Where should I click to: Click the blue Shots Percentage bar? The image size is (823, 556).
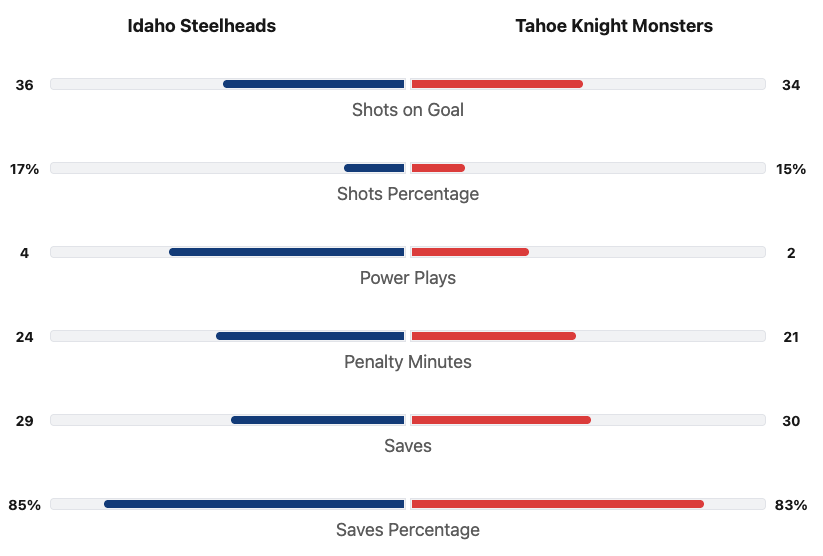click(x=374, y=168)
